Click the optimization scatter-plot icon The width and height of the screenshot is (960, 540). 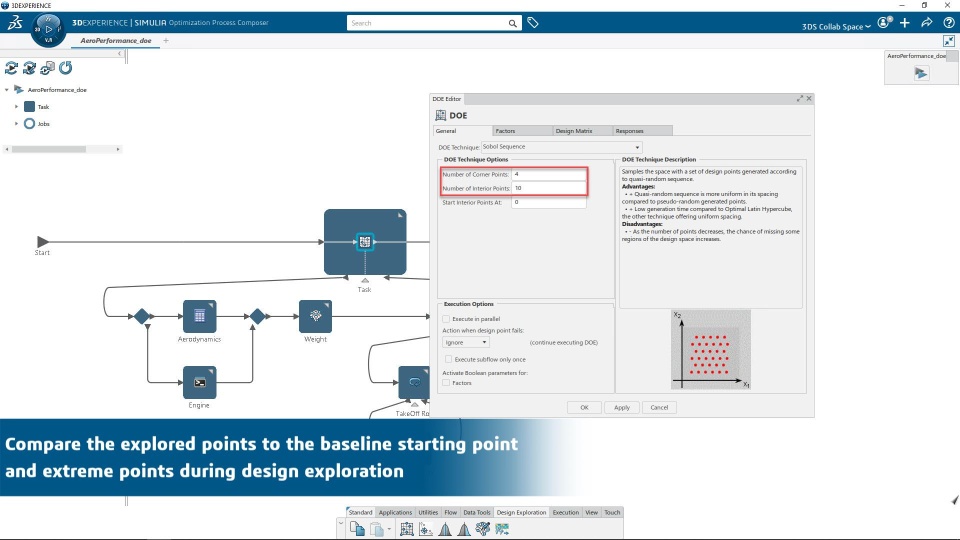click(x=426, y=529)
